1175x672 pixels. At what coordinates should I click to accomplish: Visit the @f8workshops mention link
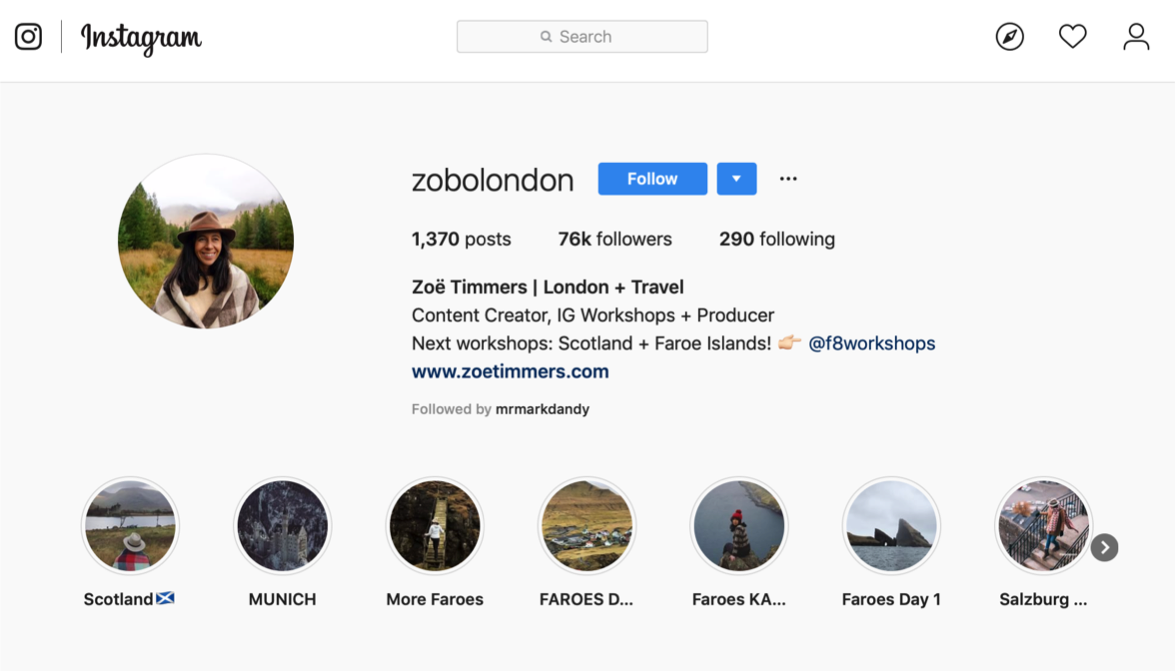[872, 343]
